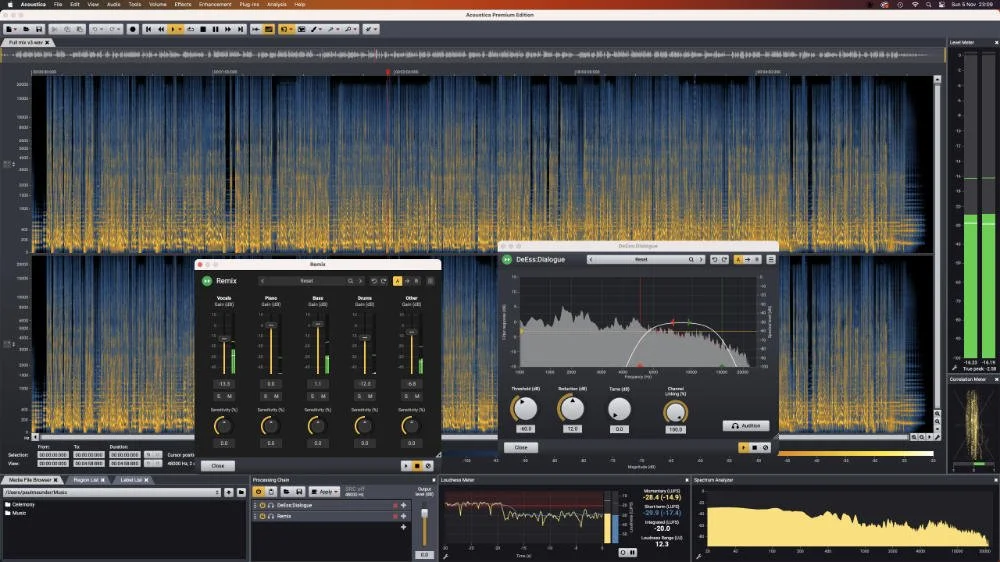Screen dimensions: 1000x562
Task: Open the File menu
Action: pyautogui.click(x=57, y=4)
